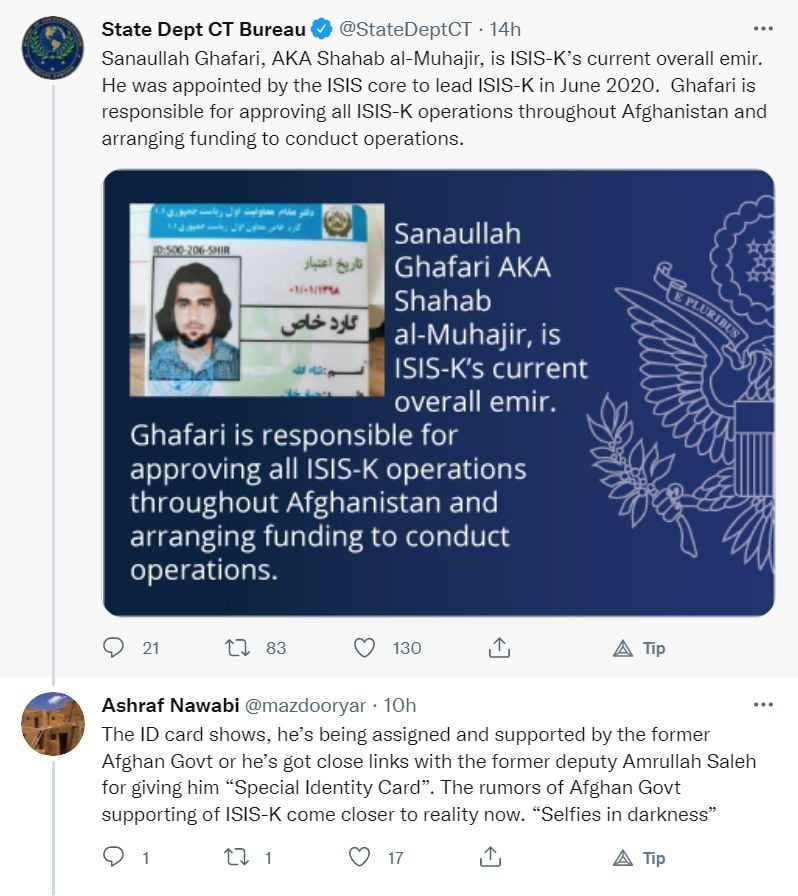Like the State Dept CT Bureau tweet
Image resolution: width=798 pixels, height=896 pixels.
(x=365, y=648)
